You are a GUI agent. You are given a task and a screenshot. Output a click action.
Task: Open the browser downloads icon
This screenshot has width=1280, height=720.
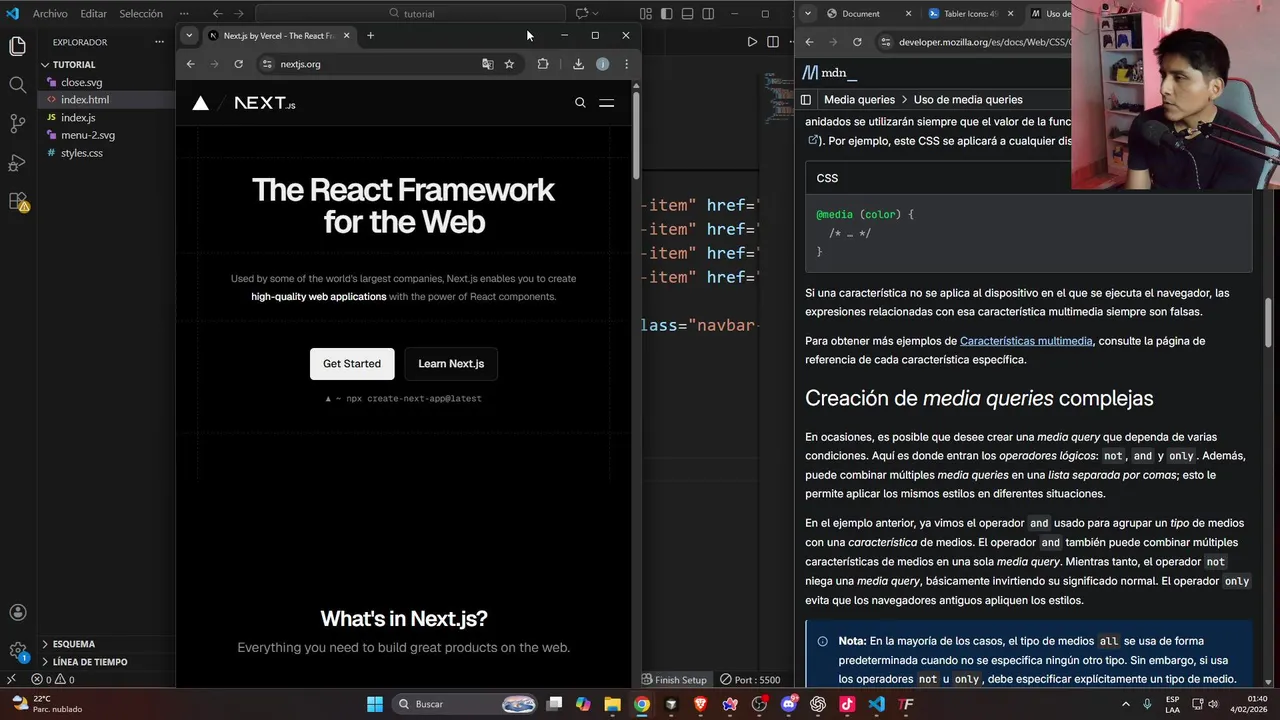point(578,64)
